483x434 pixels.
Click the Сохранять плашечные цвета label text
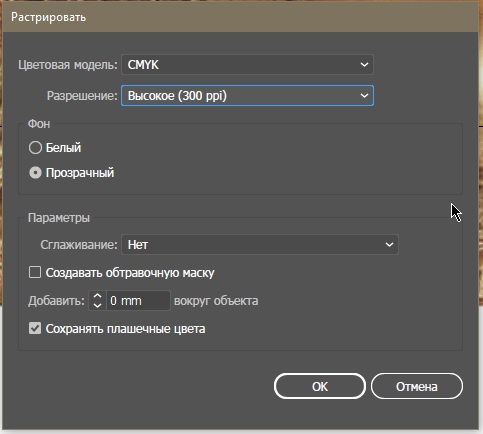[126, 329]
